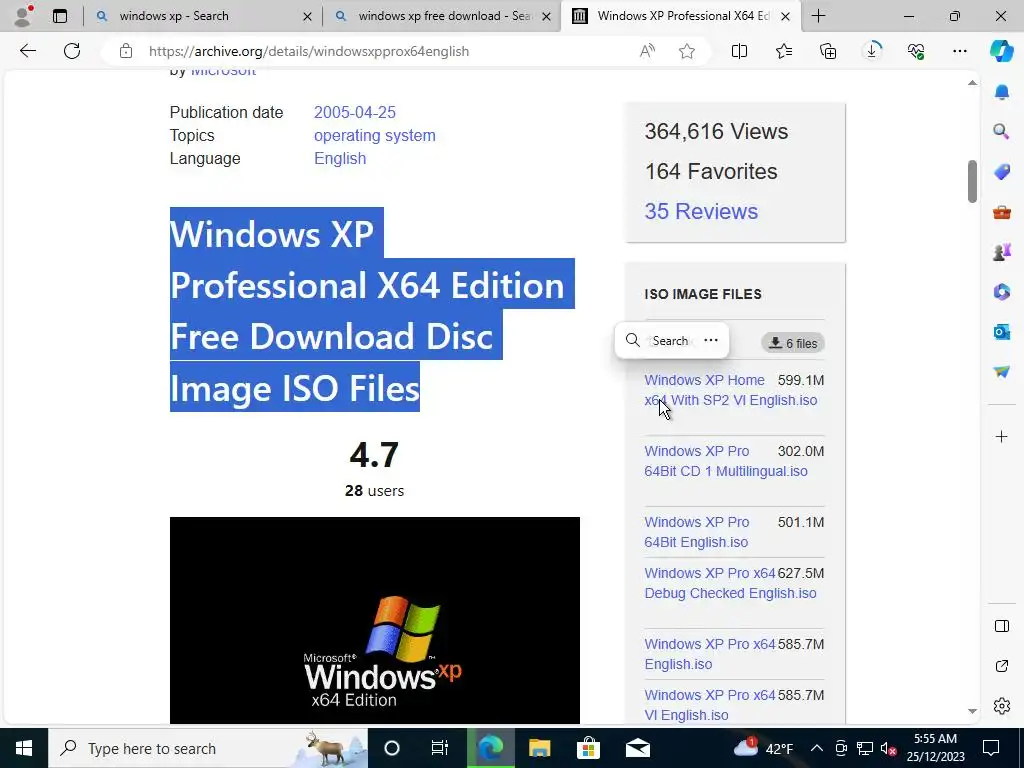Download Windows XP Home x64 SP2 iso

click(x=730, y=390)
